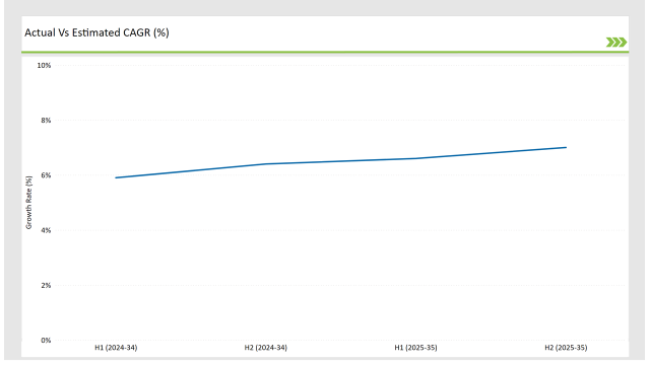Click the green triple-chevron arrow icon

coord(616,42)
